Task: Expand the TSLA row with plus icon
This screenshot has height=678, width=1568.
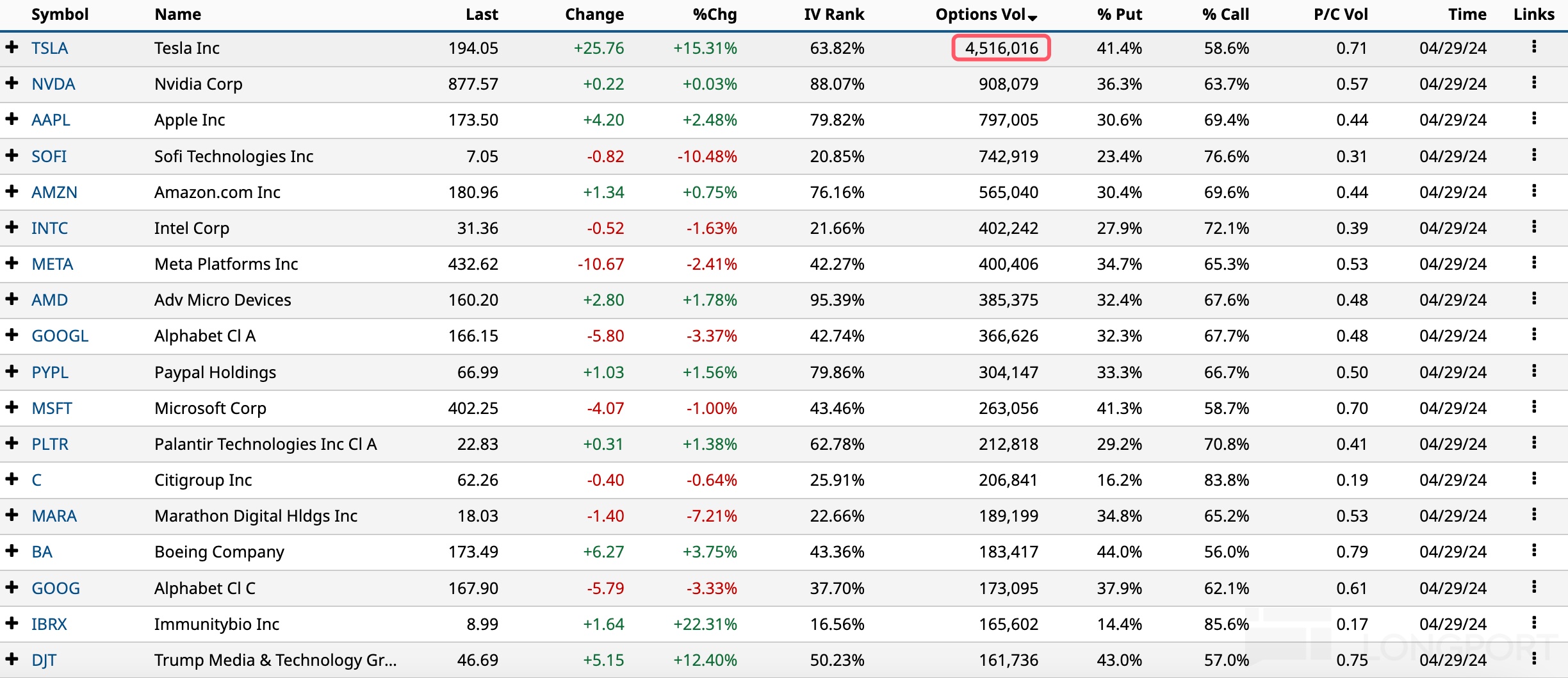Action: (x=12, y=47)
